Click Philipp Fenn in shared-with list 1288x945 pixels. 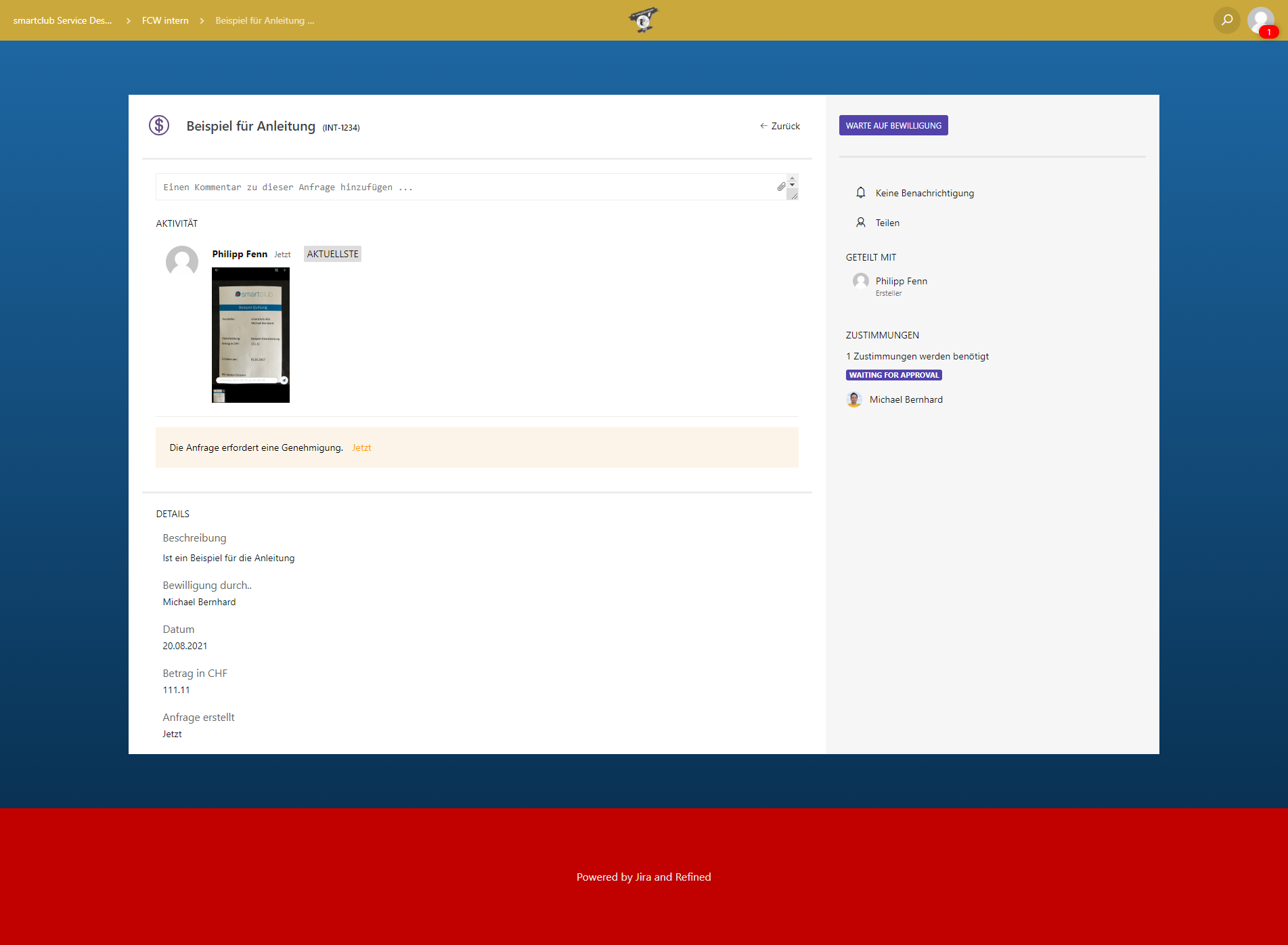tap(901, 281)
